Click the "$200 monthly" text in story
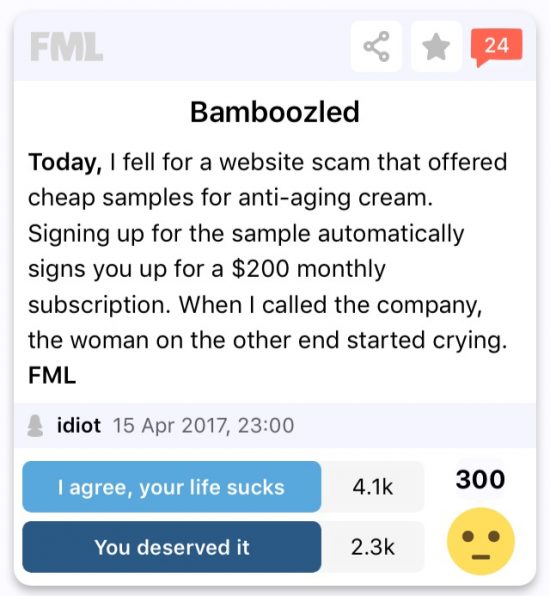550x596 pixels. coord(309,269)
